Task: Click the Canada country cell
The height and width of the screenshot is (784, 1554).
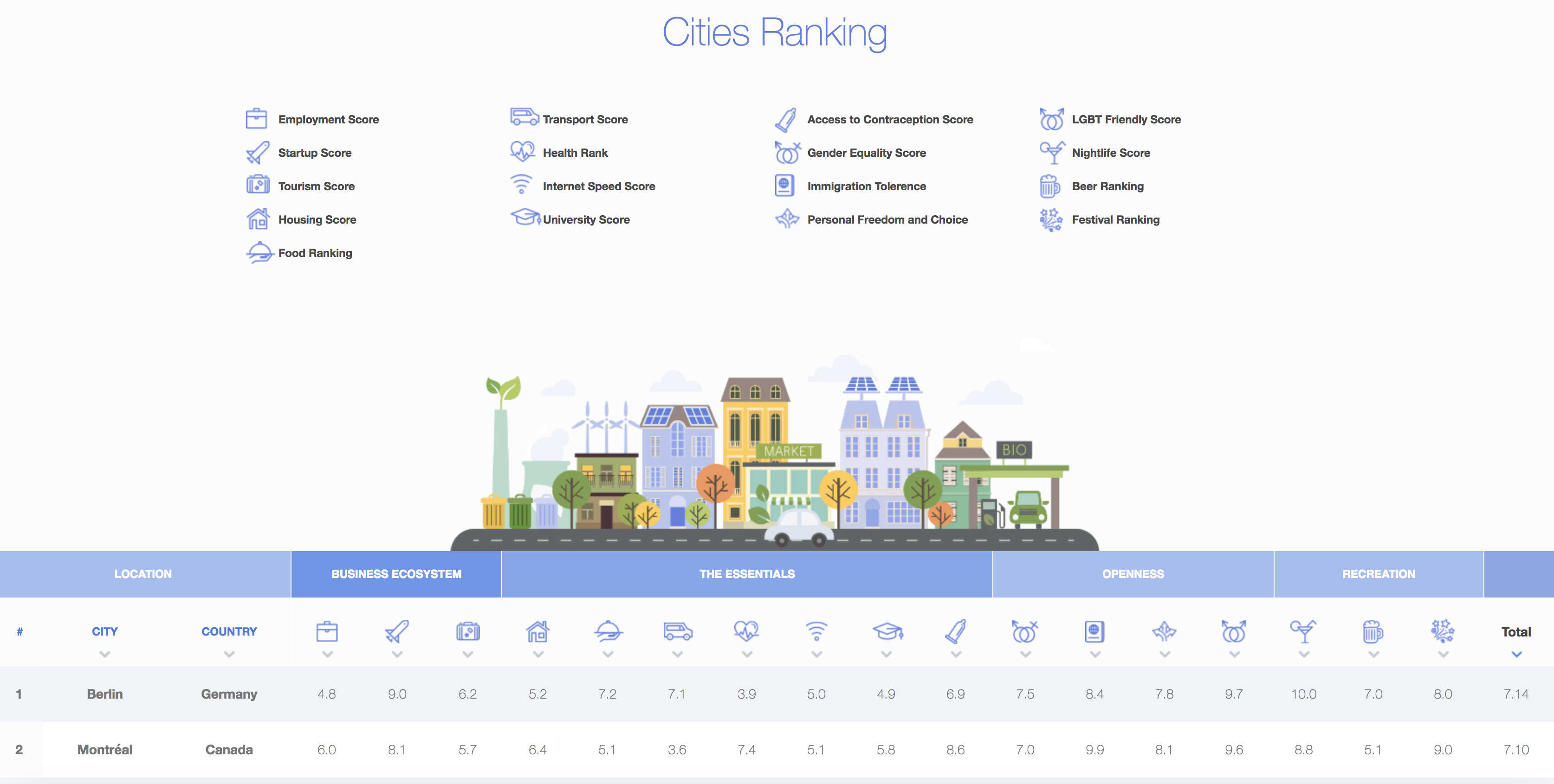Action: tap(229, 750)
